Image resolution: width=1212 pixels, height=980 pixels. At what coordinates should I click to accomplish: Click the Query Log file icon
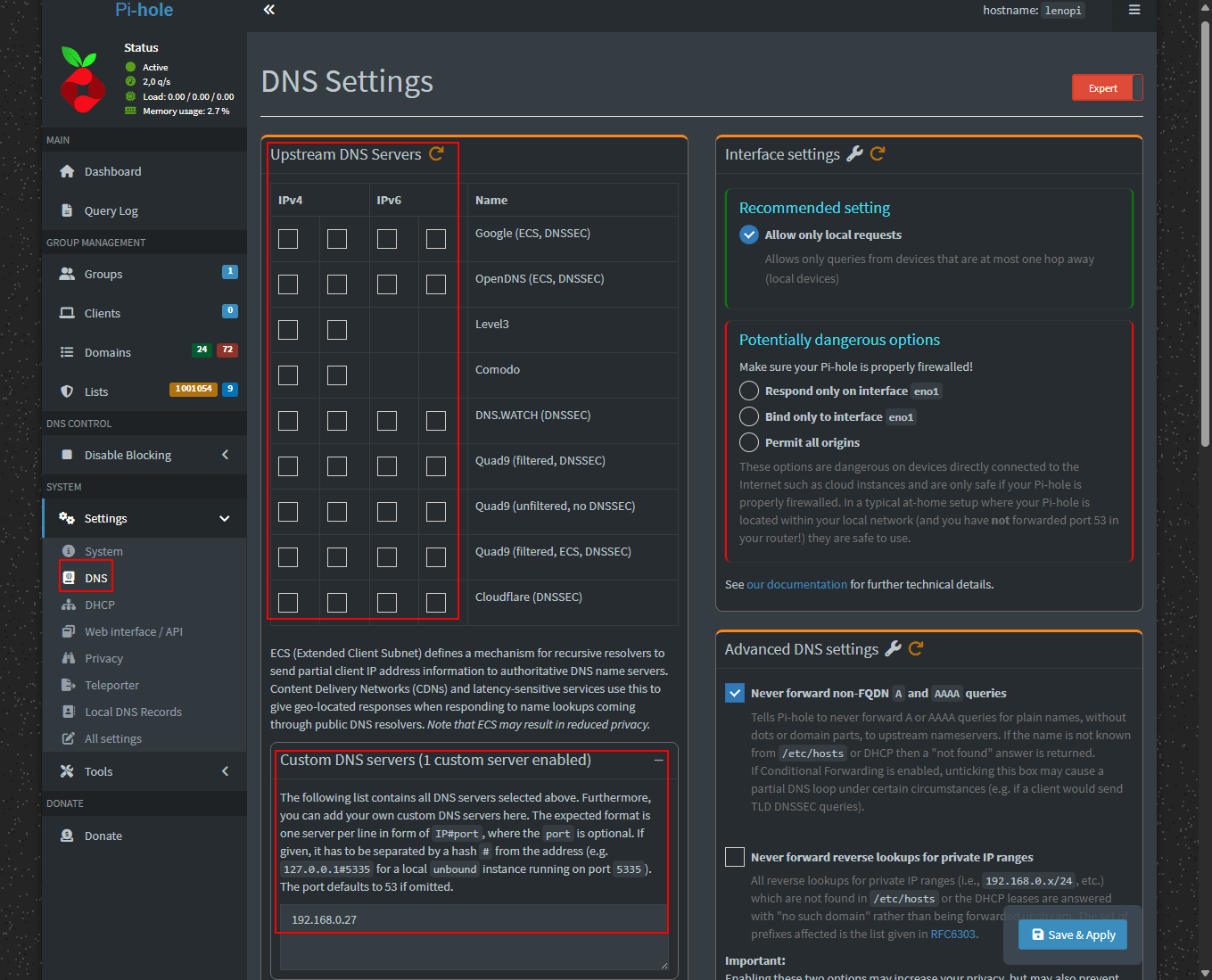pos(67,210)
